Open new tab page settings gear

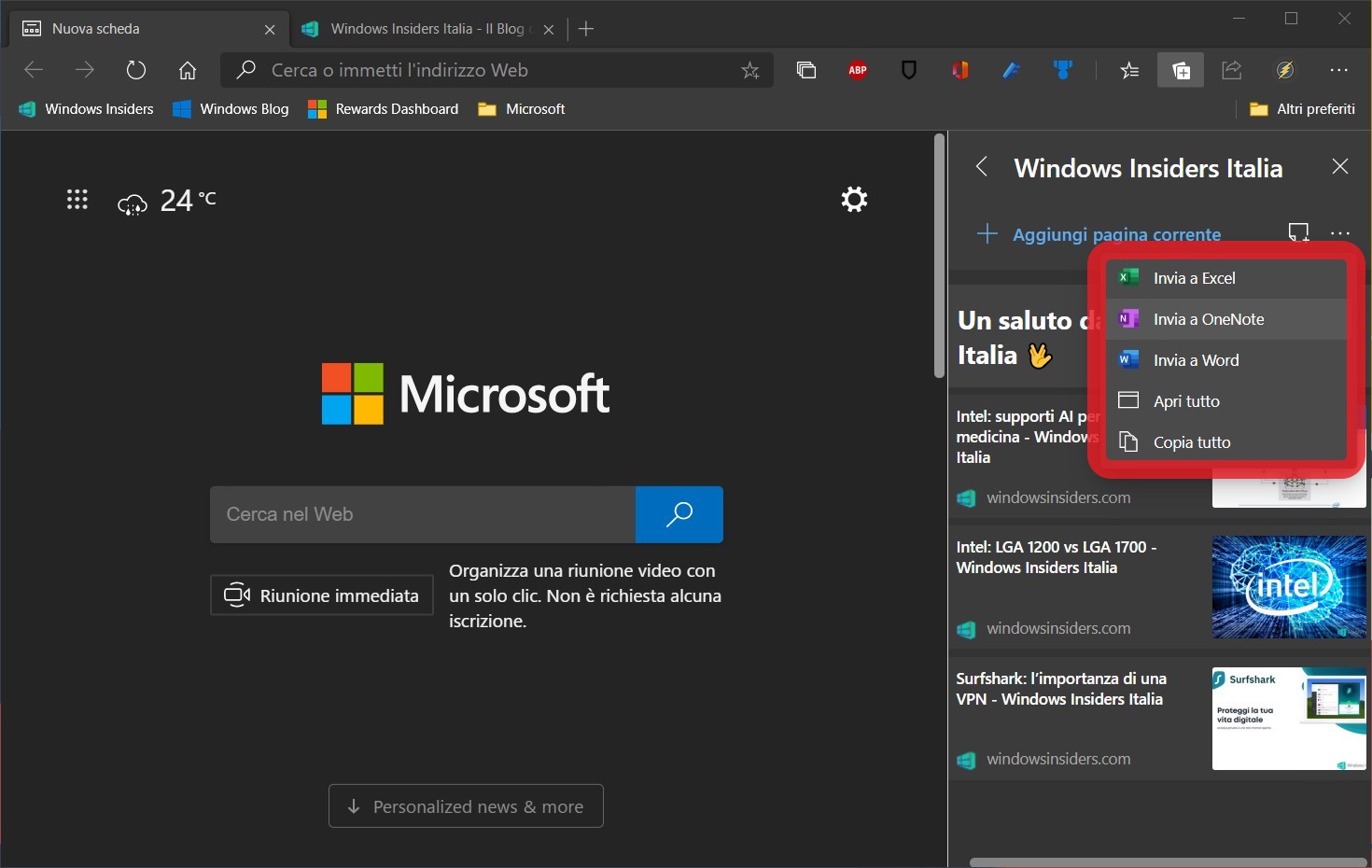tap(854, 199)
